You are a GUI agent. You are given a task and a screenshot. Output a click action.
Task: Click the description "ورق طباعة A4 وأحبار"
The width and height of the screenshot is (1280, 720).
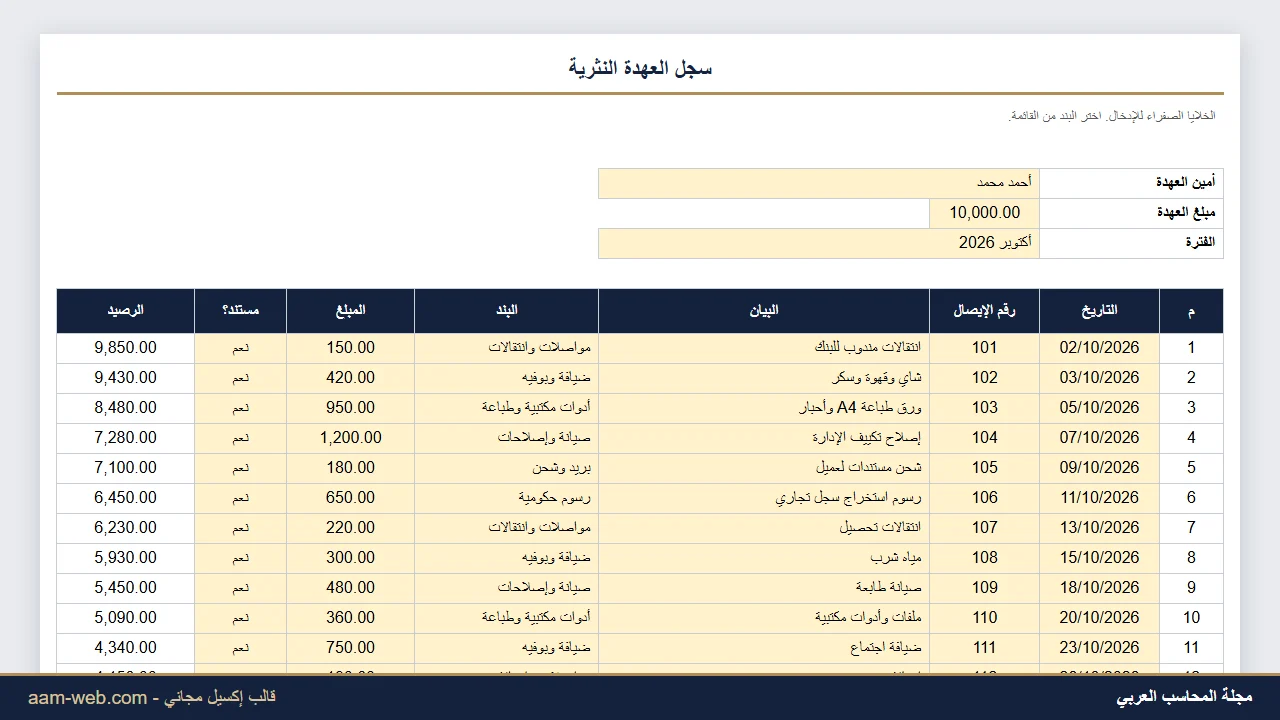[764, 408]
